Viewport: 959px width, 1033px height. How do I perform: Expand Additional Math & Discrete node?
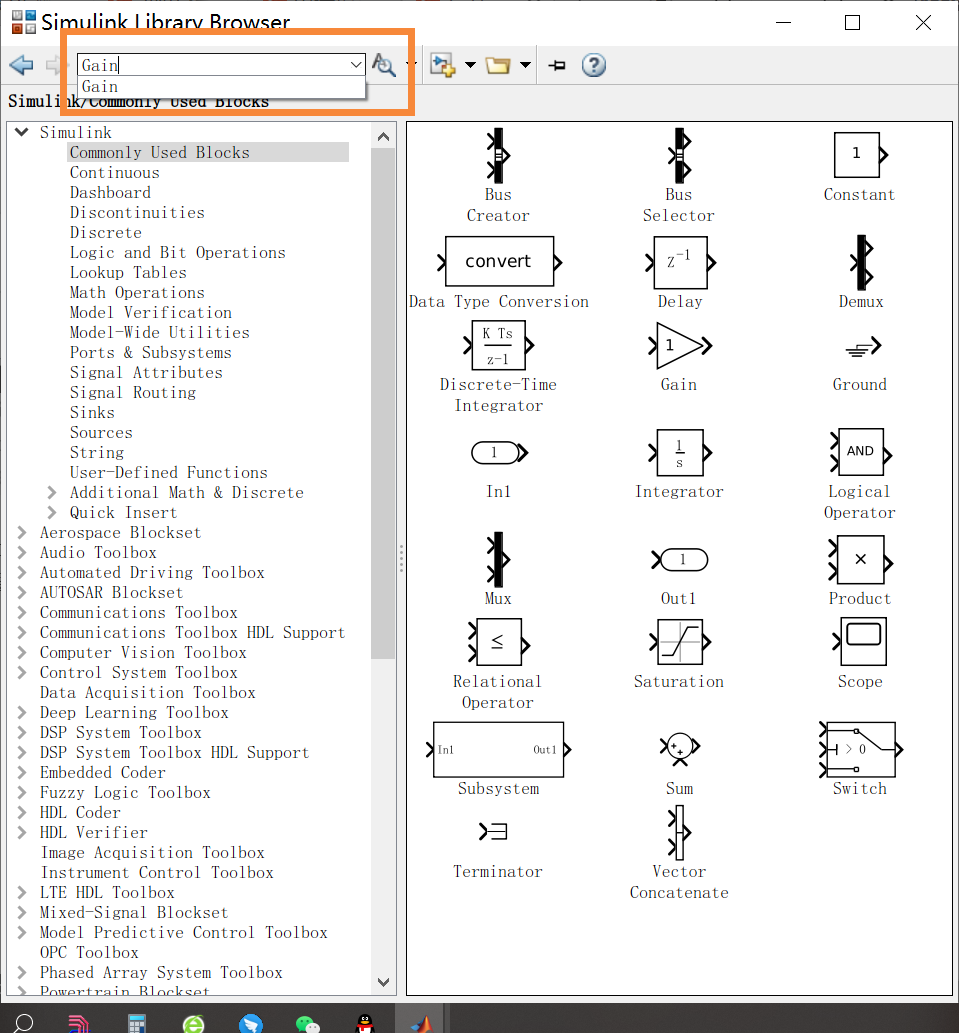click(x=52, y=493)
